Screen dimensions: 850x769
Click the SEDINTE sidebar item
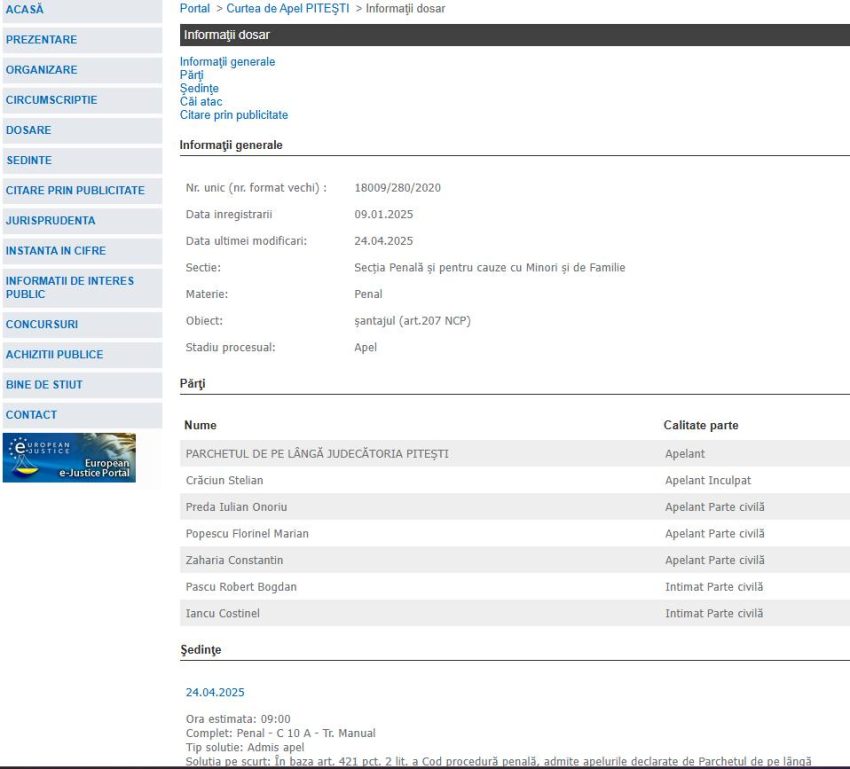[29, 160]
